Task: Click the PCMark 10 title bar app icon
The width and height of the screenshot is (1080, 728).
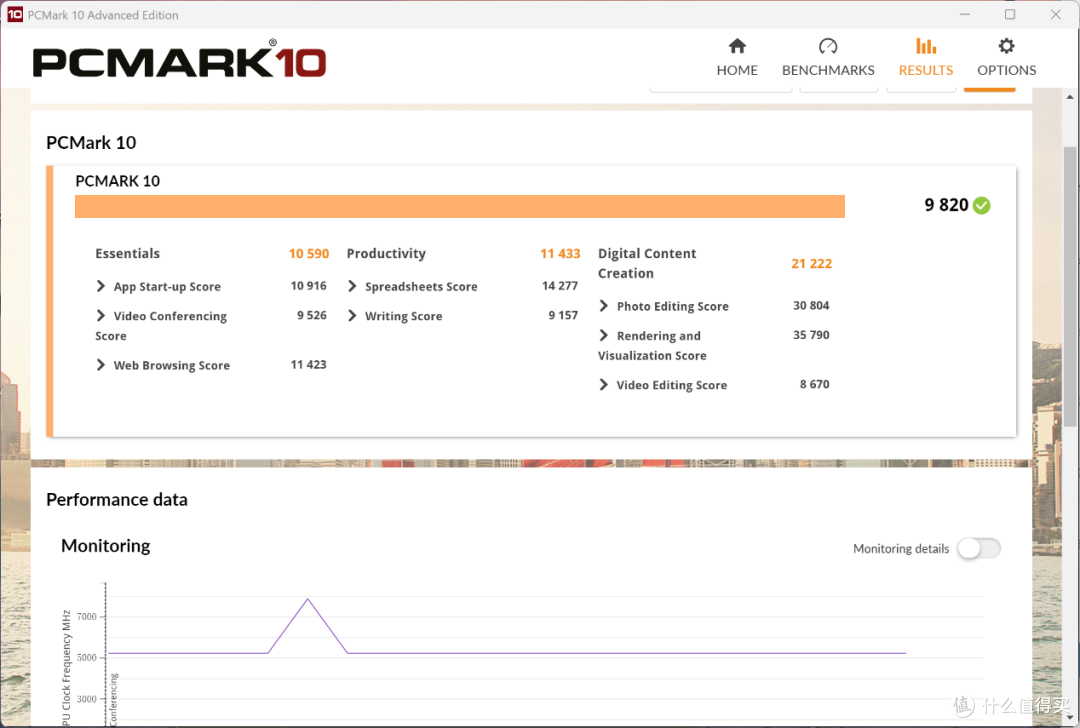Action: click(14, 14)
